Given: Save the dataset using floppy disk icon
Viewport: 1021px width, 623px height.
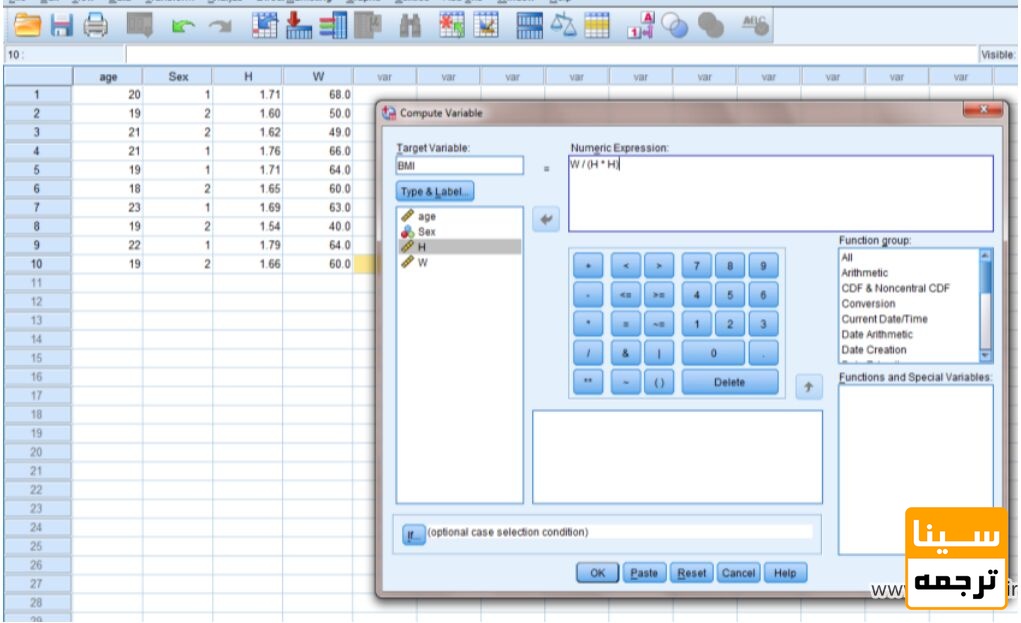Looking at the screenshot, I should (61, 25).
